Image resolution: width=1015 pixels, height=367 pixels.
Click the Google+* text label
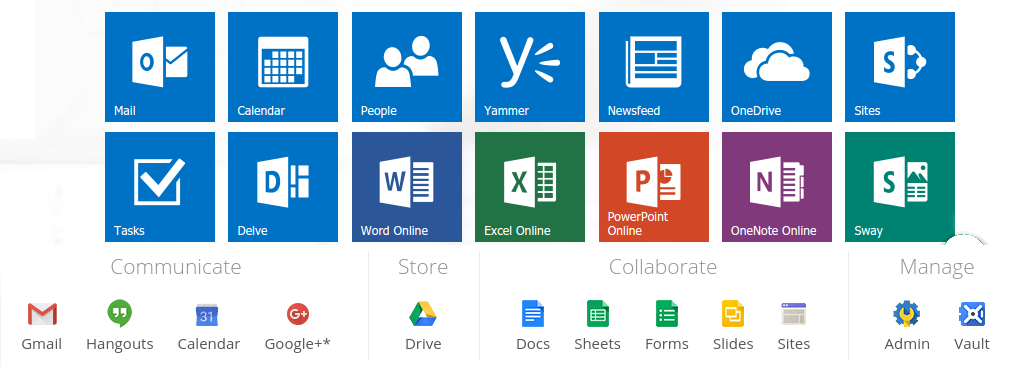pyautogui.click(x=298, y=344)
